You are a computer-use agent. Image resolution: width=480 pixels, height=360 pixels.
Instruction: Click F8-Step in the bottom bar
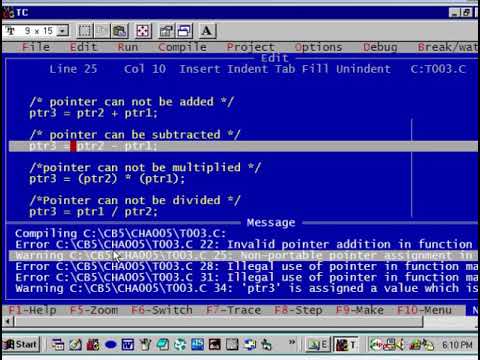pos(298,310)
